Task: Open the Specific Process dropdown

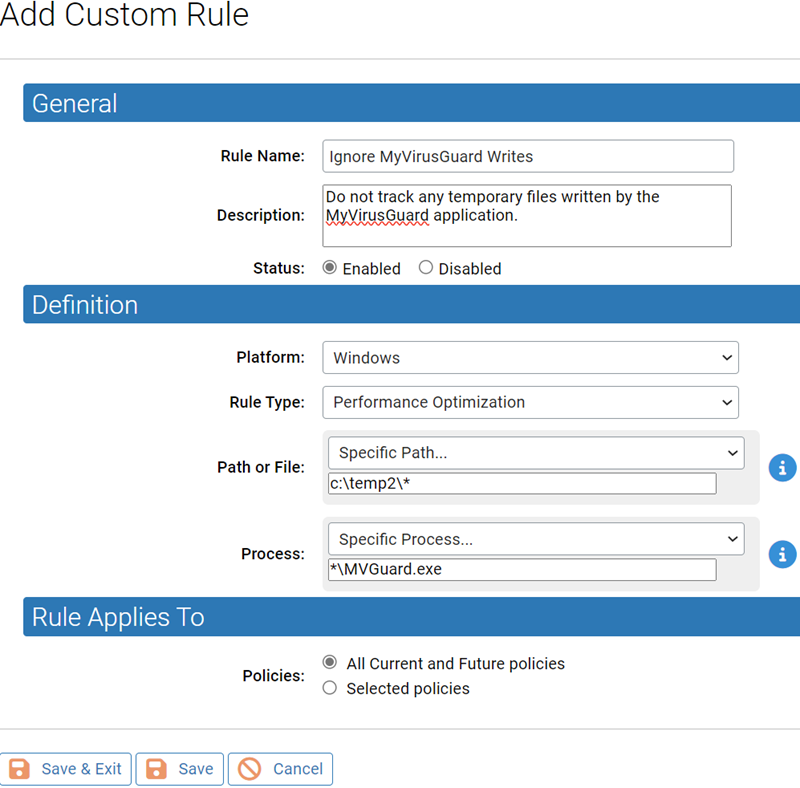Action: click(x=536, y=539)
